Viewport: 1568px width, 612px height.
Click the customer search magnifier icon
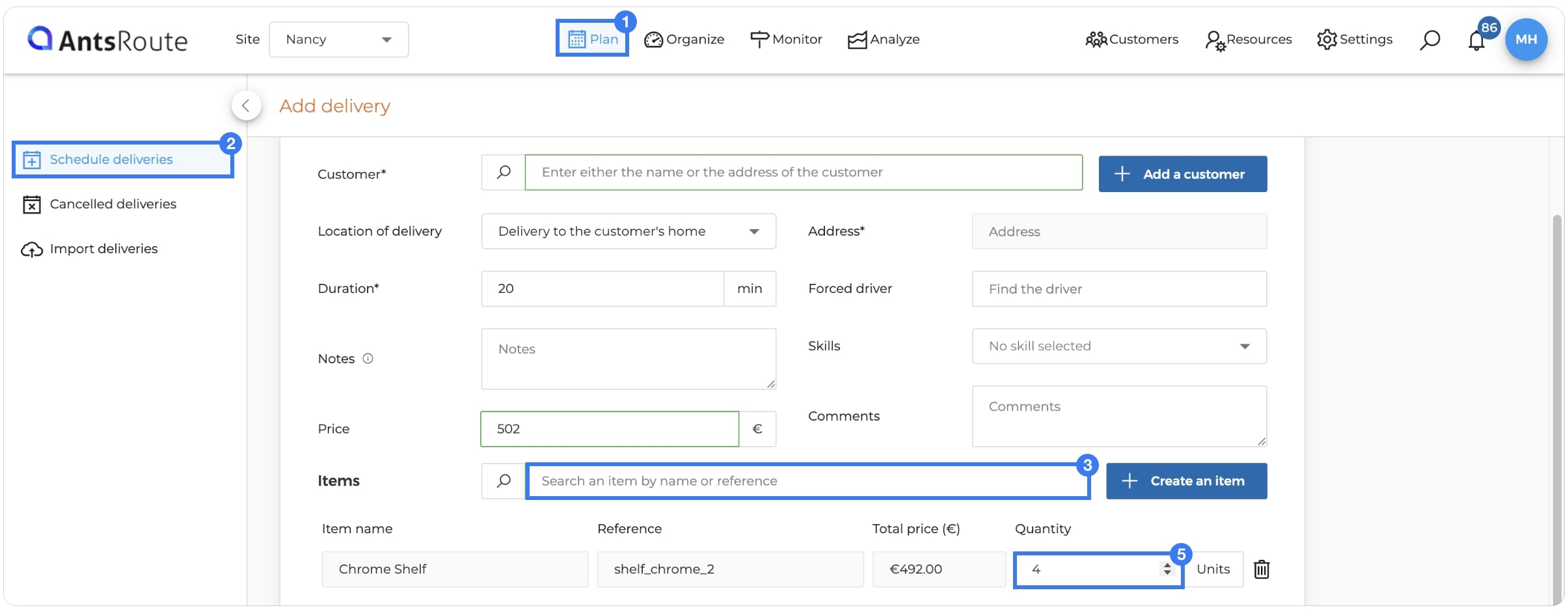coord(504,173)
